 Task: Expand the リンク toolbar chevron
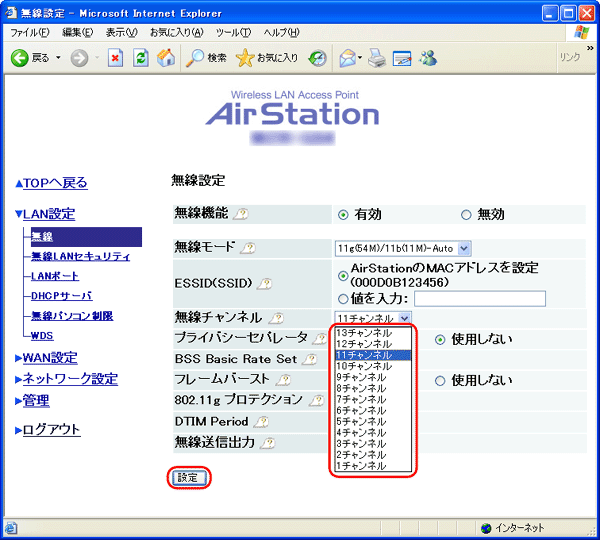coord(590,48)
